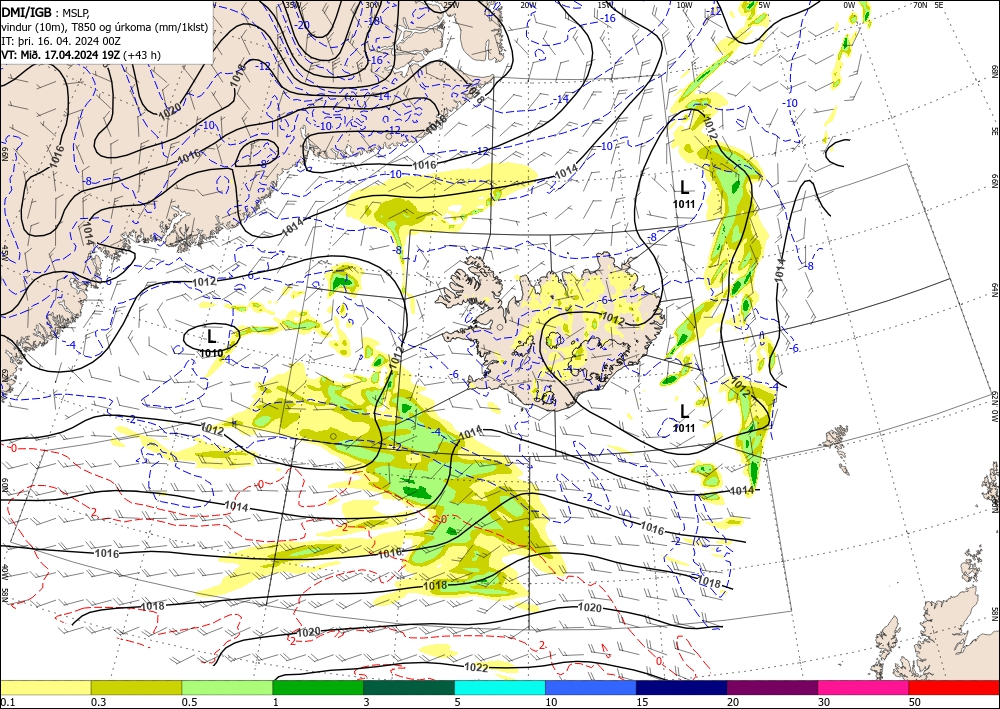The image size is (1000, 709).
Task: Pick the cyan 5–10 legend swatch
Action: coord(500,687)
